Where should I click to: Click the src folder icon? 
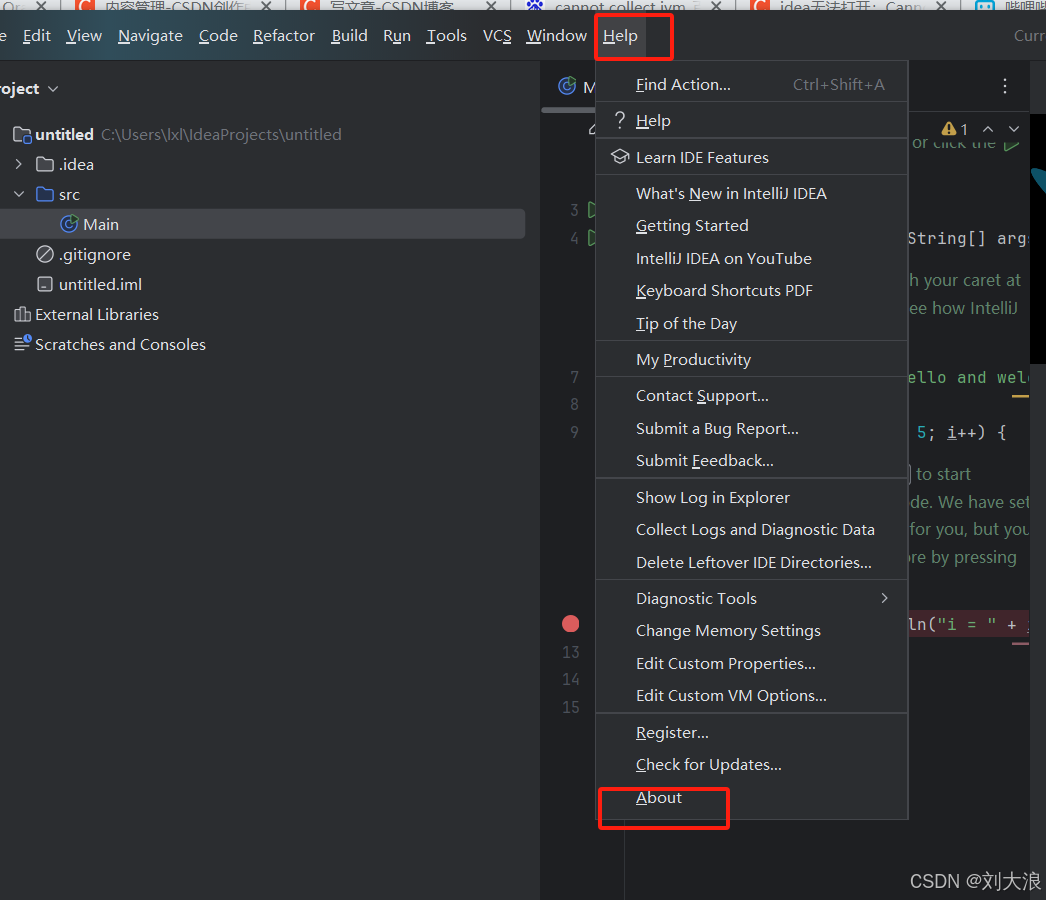(x=45, y=194)
